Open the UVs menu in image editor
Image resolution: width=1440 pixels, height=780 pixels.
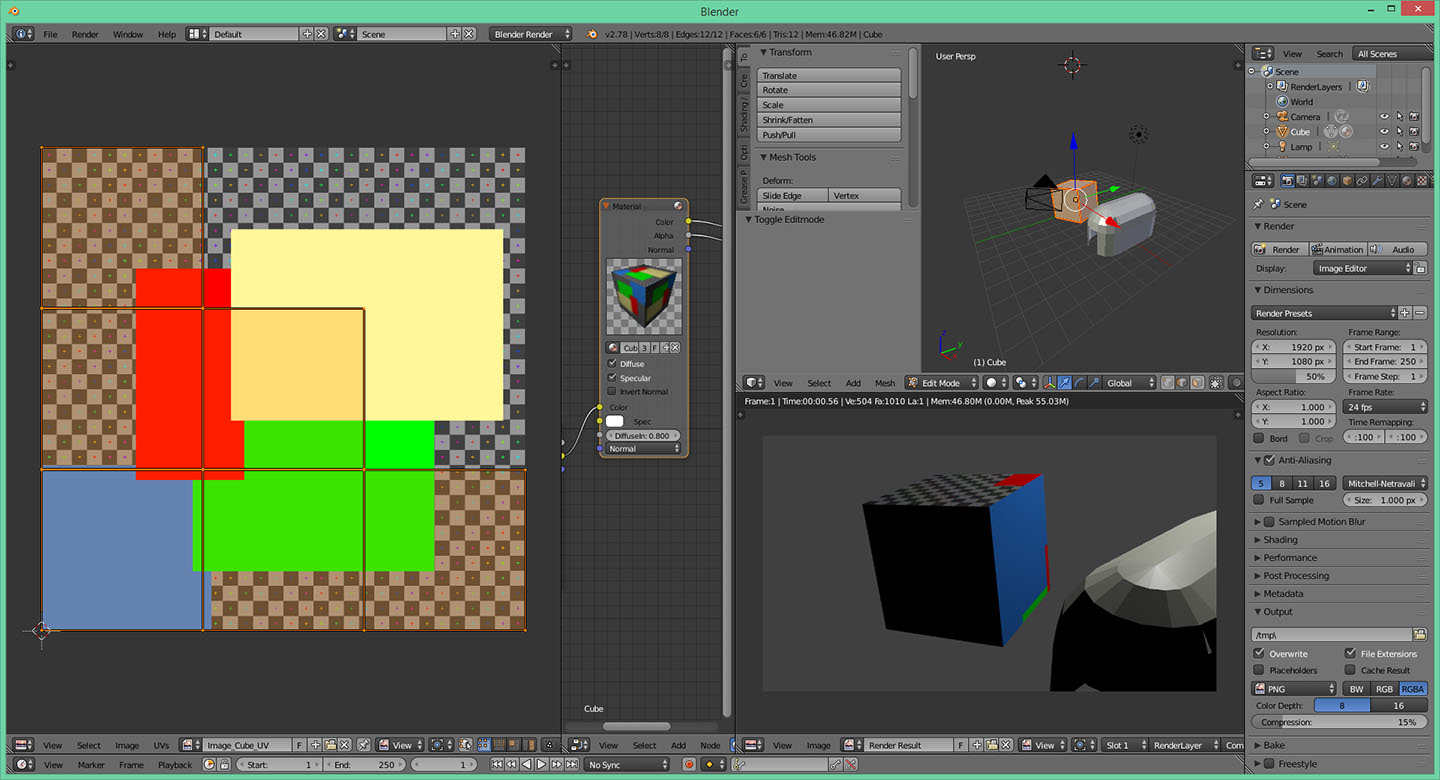pyautogui.click(x=161, y=745)
